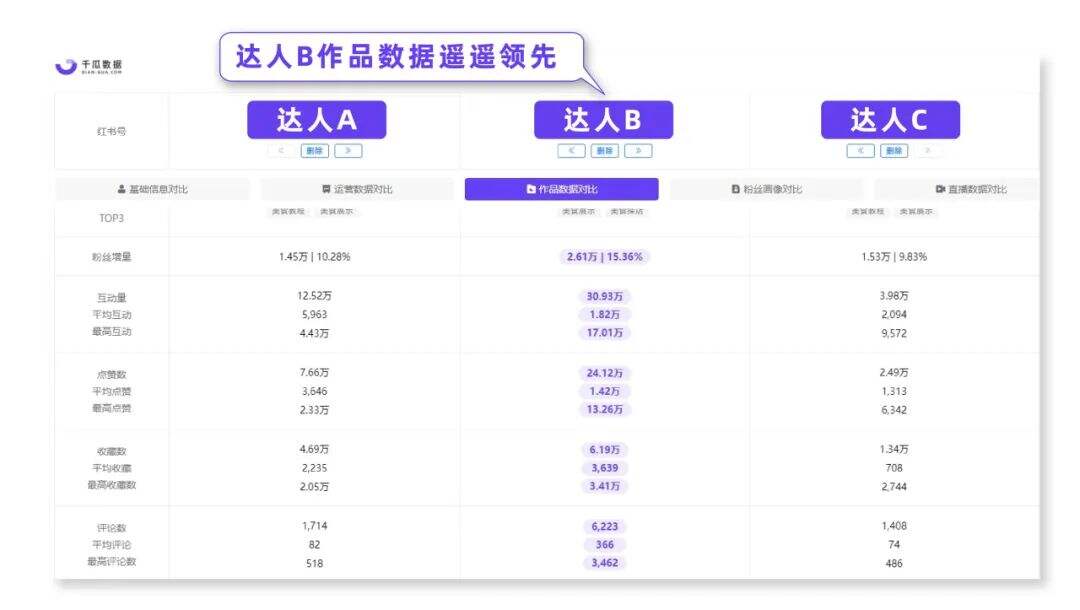
Task: Click the 12.52万 interaction value
Action: click(x=315, y=296)
